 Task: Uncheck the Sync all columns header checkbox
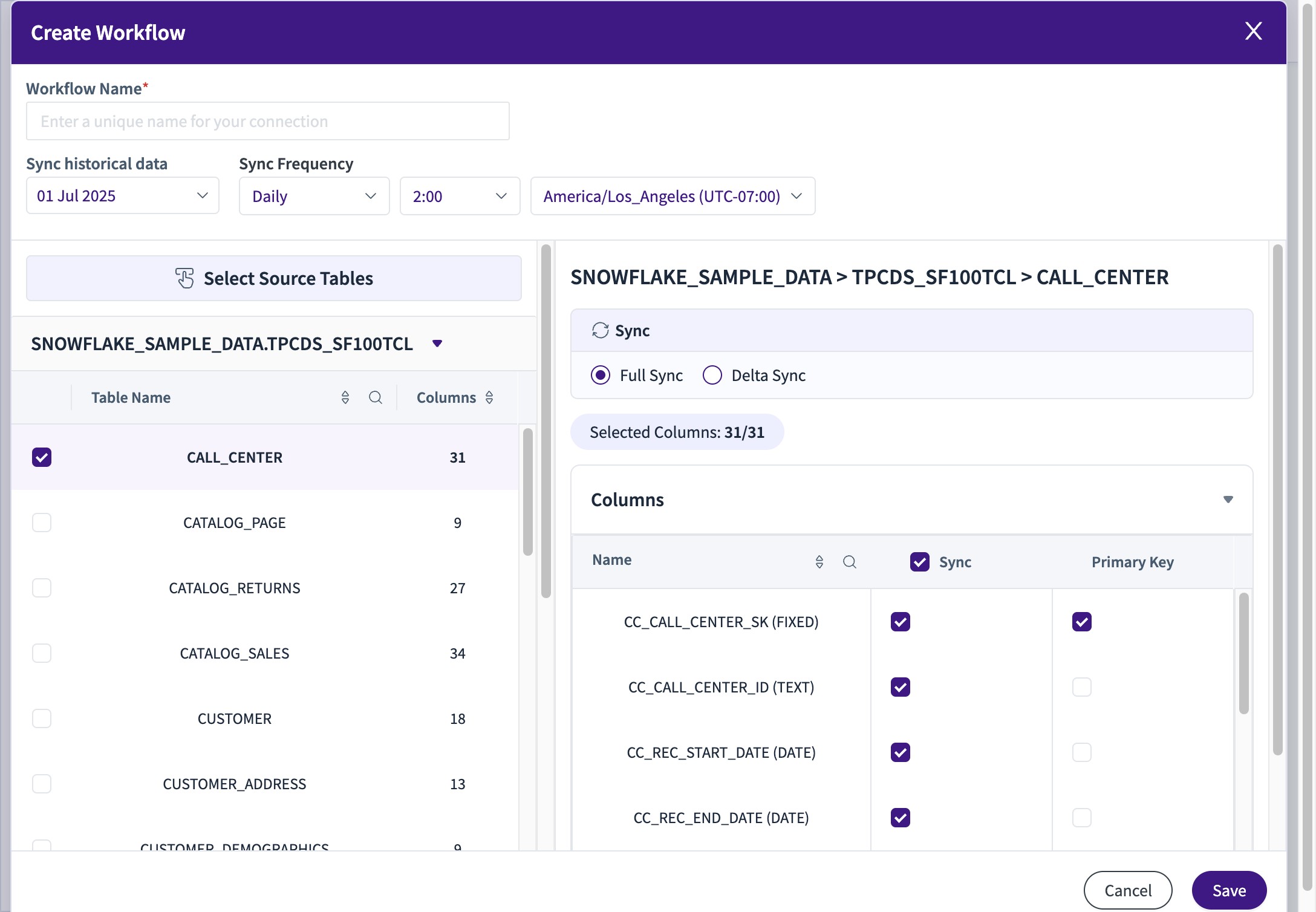point(919,562)
